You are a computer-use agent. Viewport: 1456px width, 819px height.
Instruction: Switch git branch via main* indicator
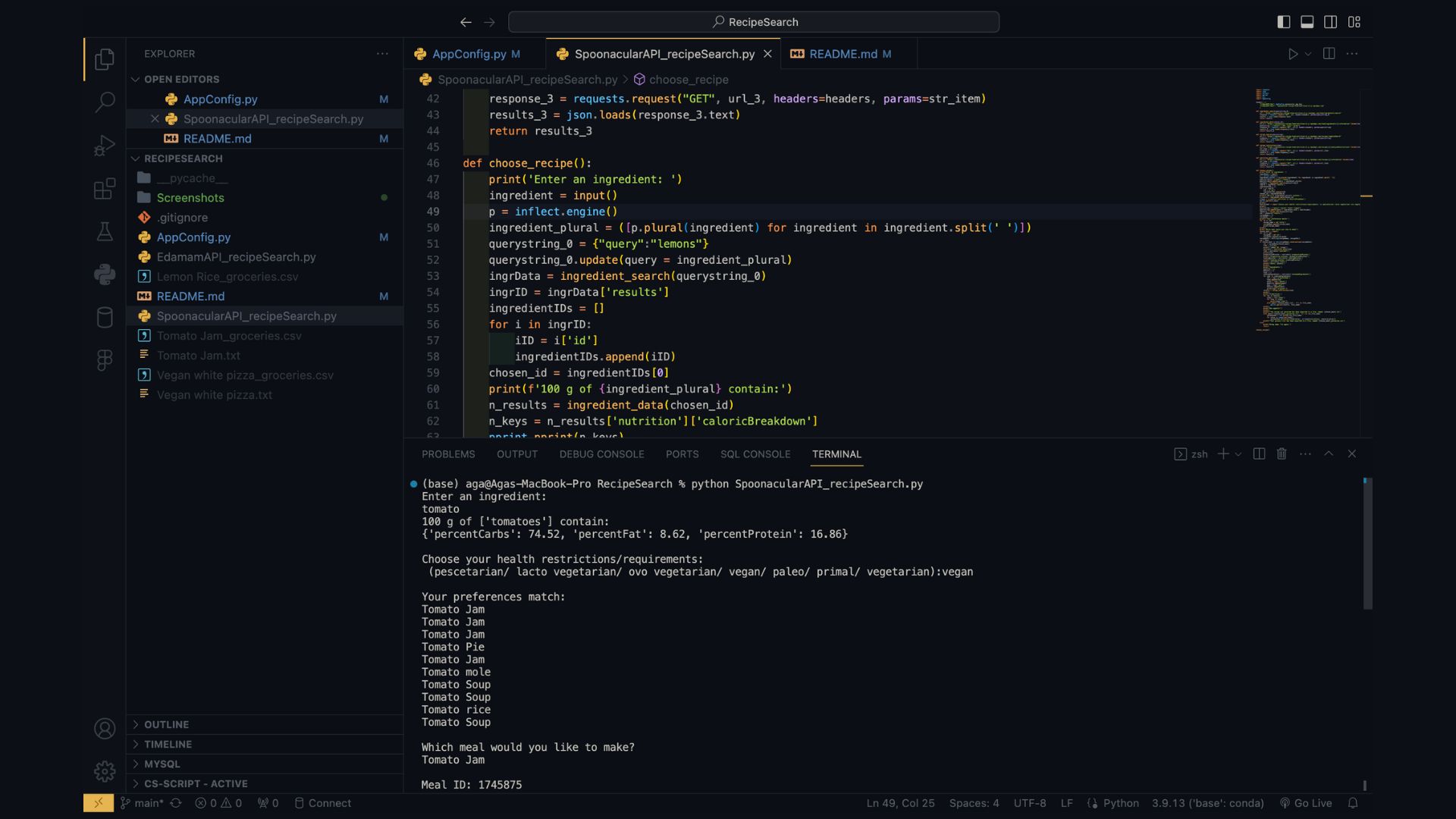142,803
